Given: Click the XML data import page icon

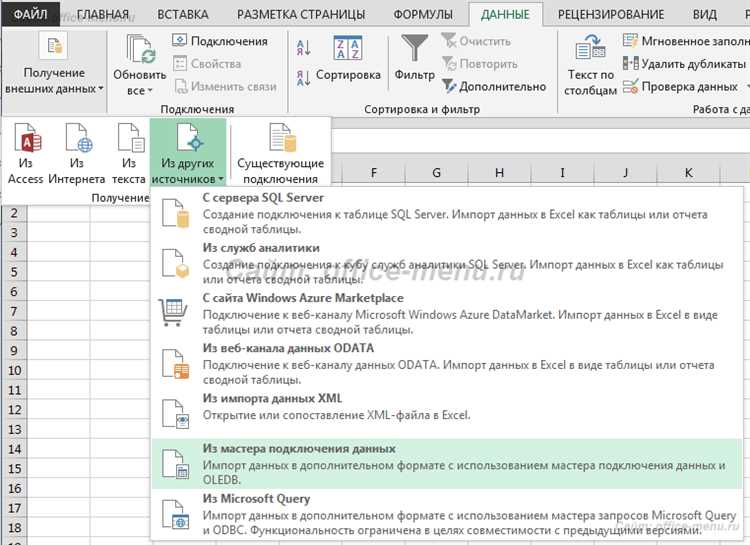Looking at the screenshot, I should coord(175,413).
